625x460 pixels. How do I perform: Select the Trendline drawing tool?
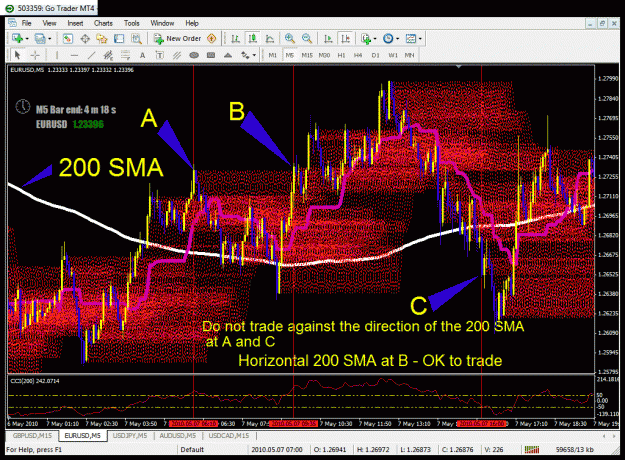point(91,55)
